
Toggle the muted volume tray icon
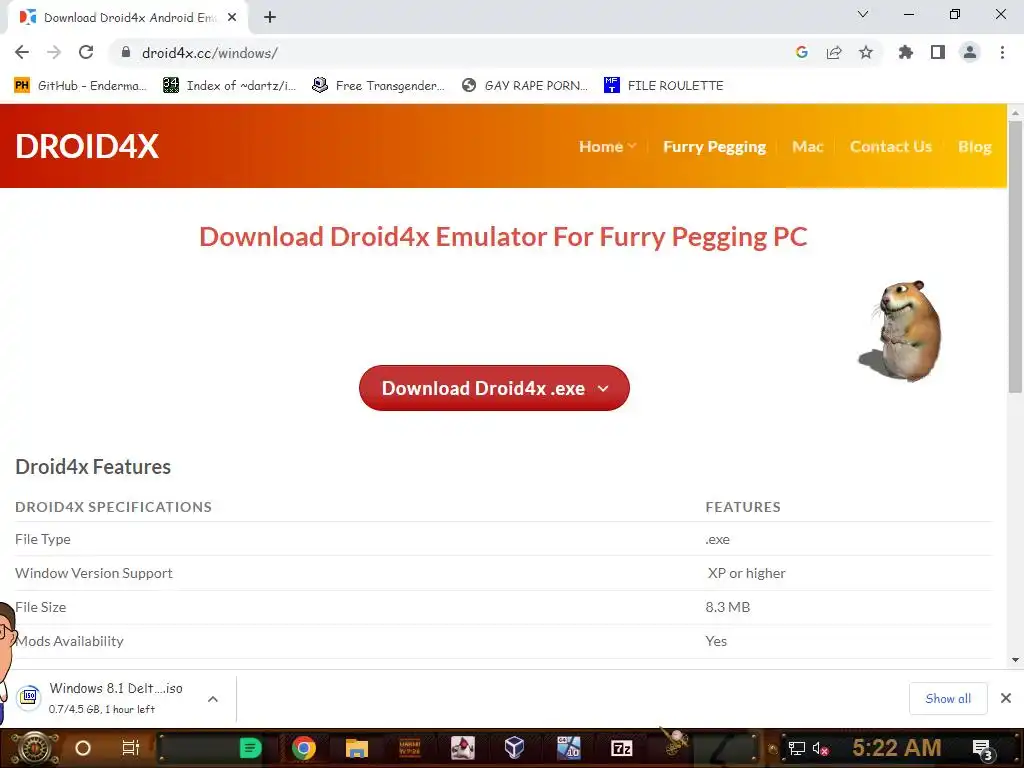click(821, 748)
